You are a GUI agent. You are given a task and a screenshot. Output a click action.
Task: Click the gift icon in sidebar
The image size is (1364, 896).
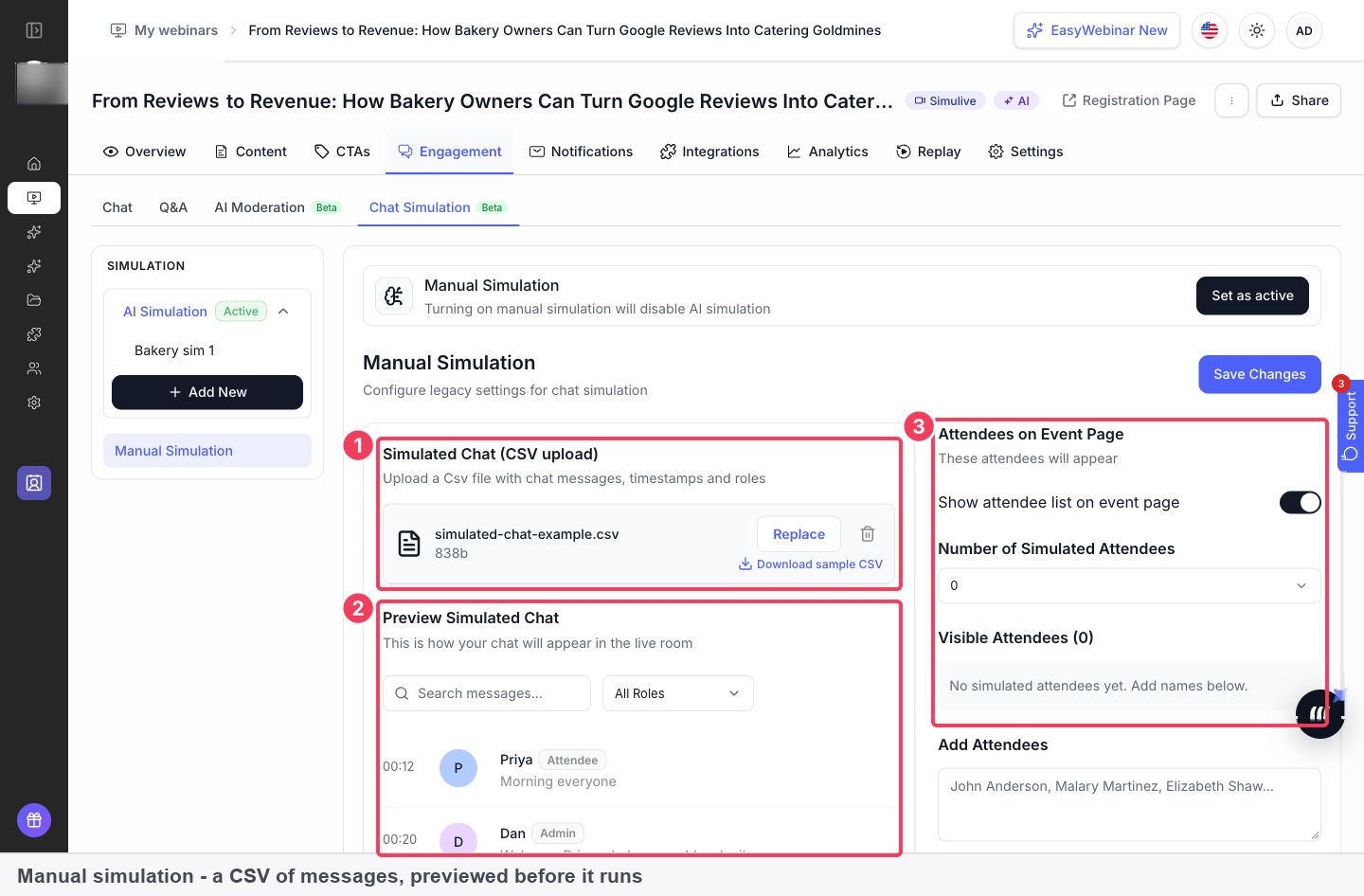tap(34, 820)
